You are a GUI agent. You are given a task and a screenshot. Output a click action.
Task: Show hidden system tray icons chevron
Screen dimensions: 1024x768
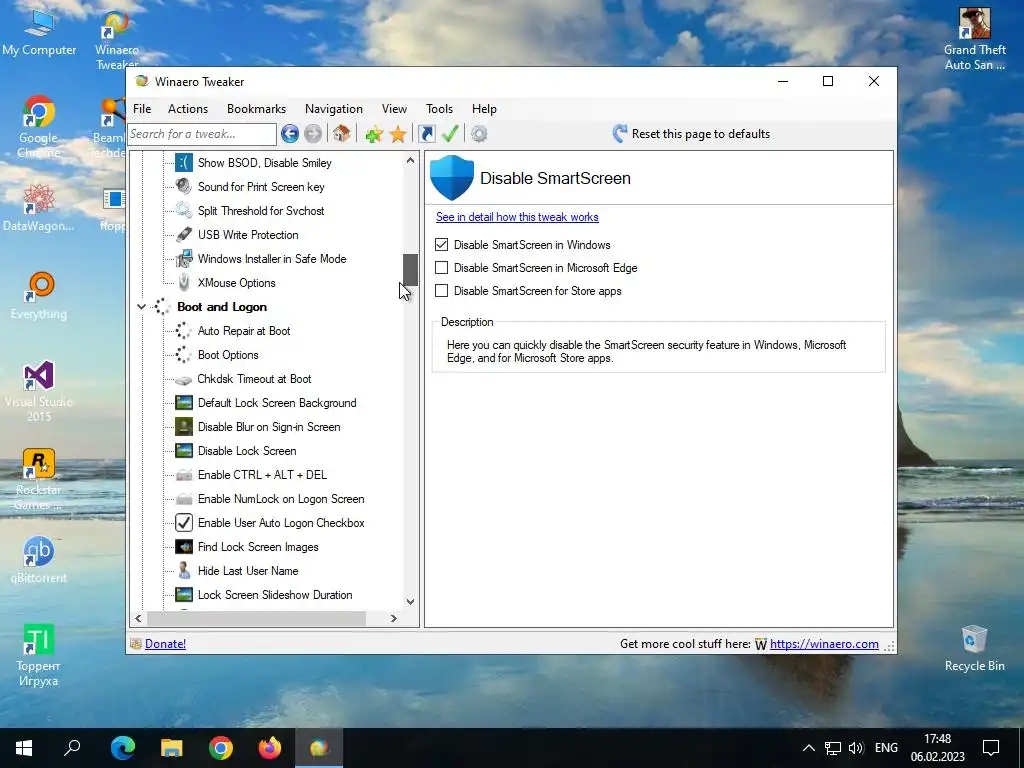pyautogui.click(x=808, y=748)
